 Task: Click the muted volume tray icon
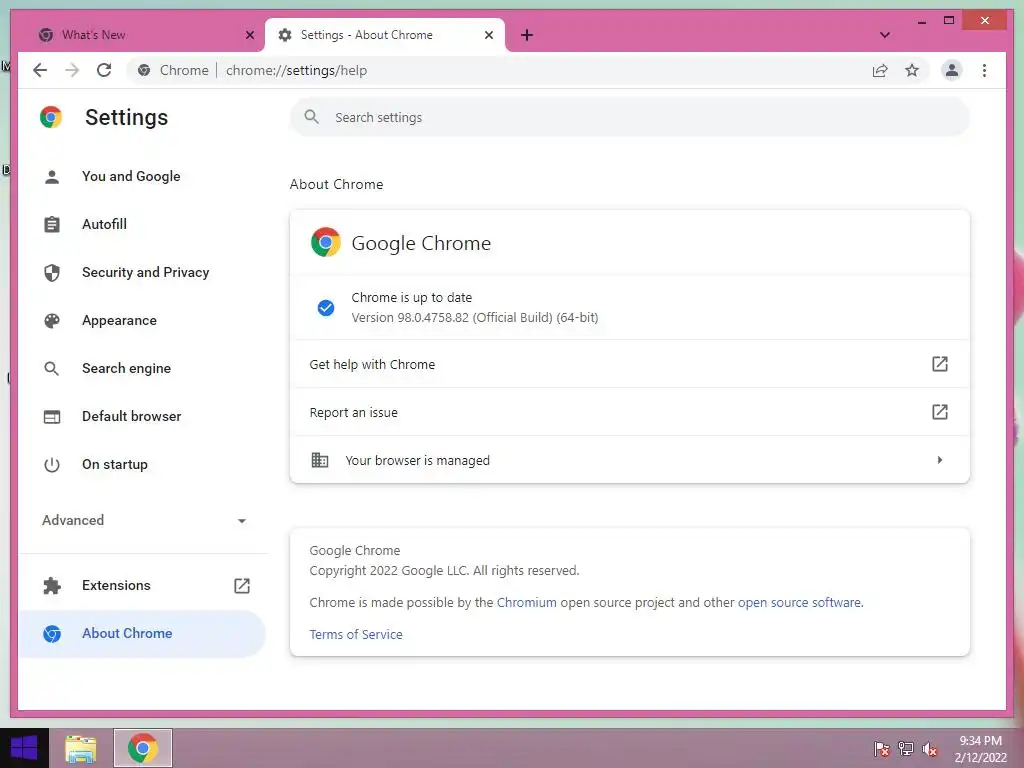click(x=930, y=749)
